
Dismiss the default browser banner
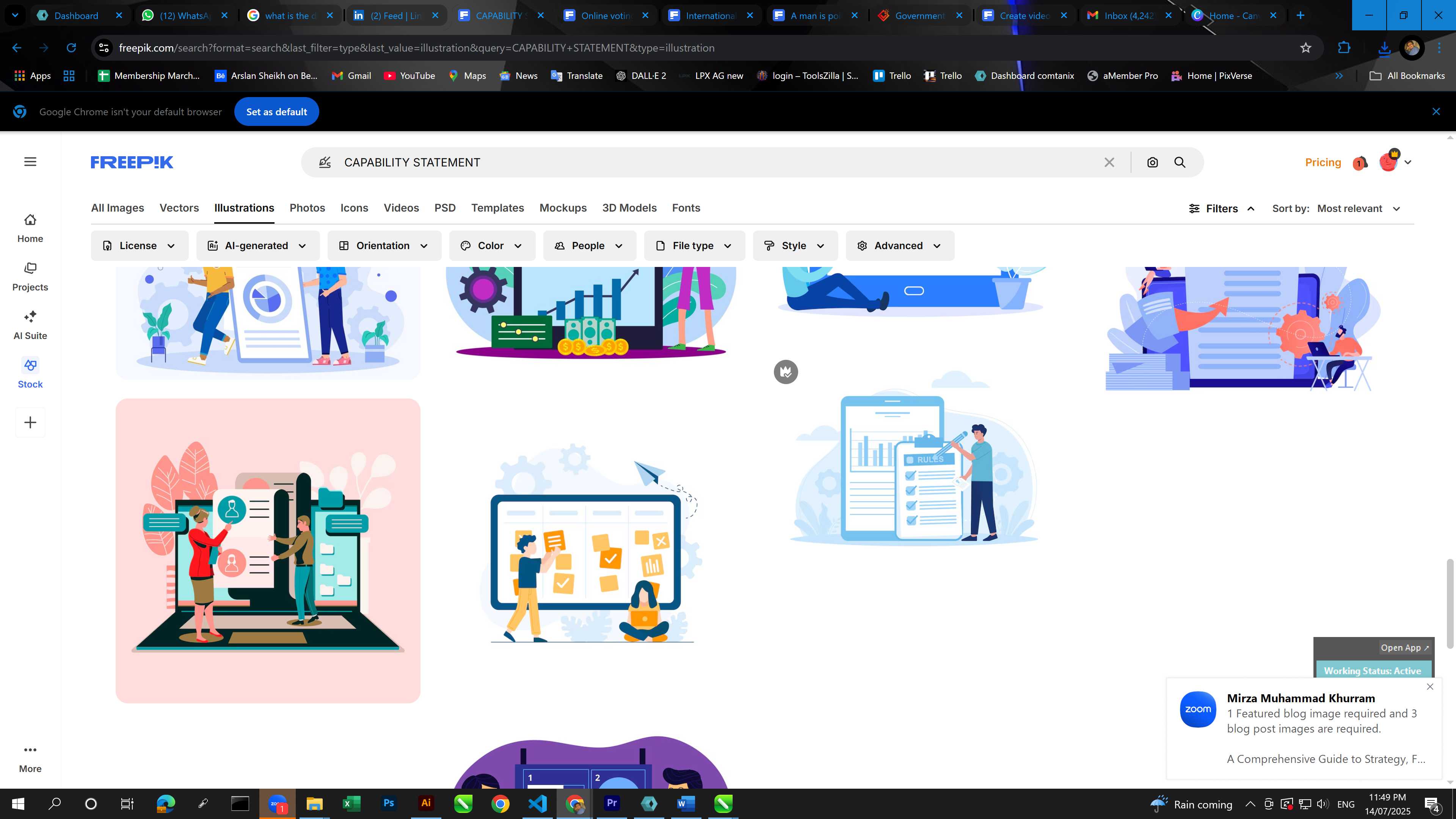tap(1436, 112)
